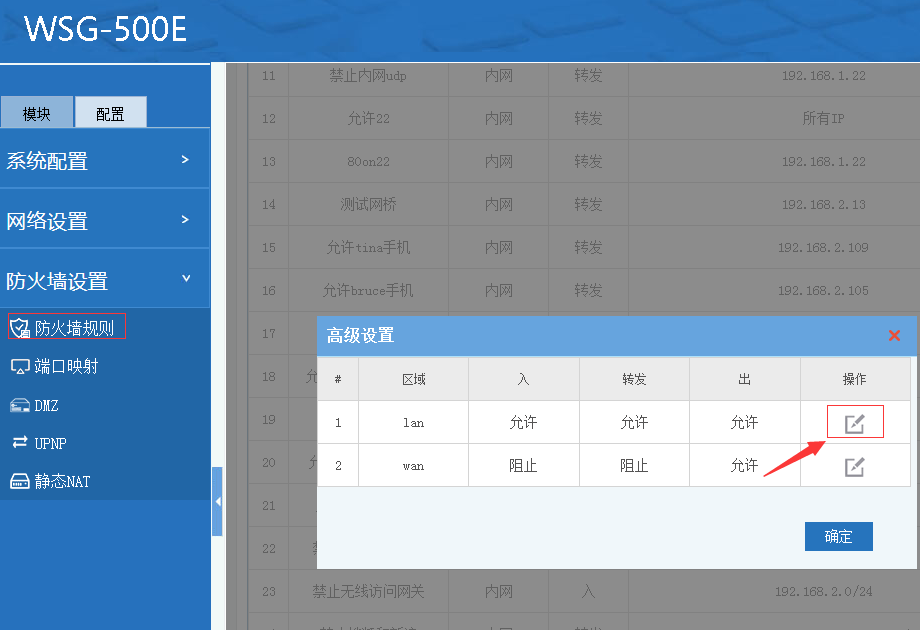Click the edit icon for lan zone
This screenshot has height=630, width=920.
pos(854,423)
